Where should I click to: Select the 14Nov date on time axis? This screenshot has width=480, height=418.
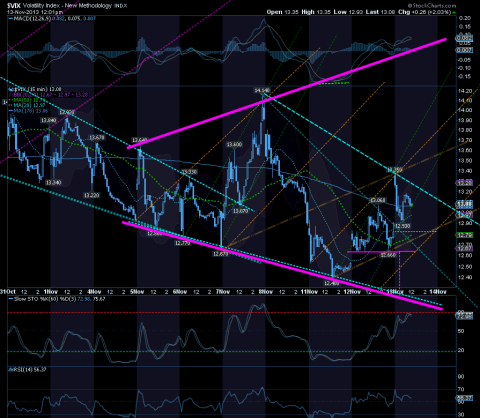coord(438,292)
